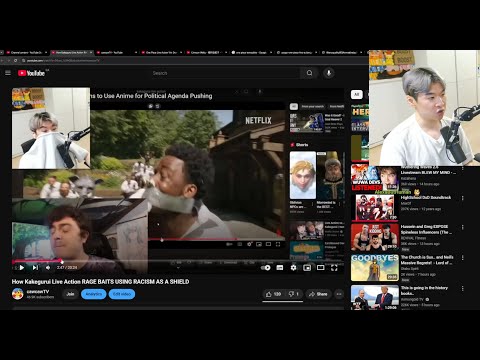Open the GOODBYES thumbnail video
The height and width of the screenshot is (360, 480).
pyautogui.click(x=375, y=268)
